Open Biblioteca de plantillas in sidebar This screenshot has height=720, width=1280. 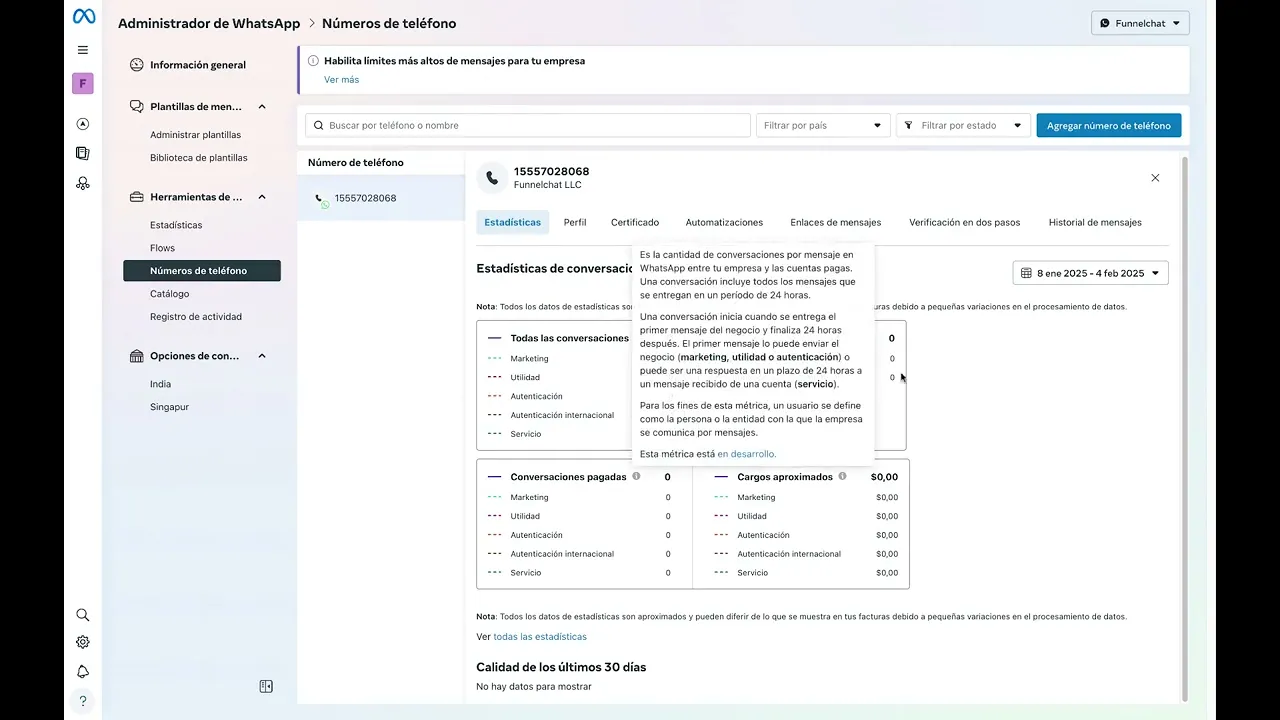(x=198, y=158)
